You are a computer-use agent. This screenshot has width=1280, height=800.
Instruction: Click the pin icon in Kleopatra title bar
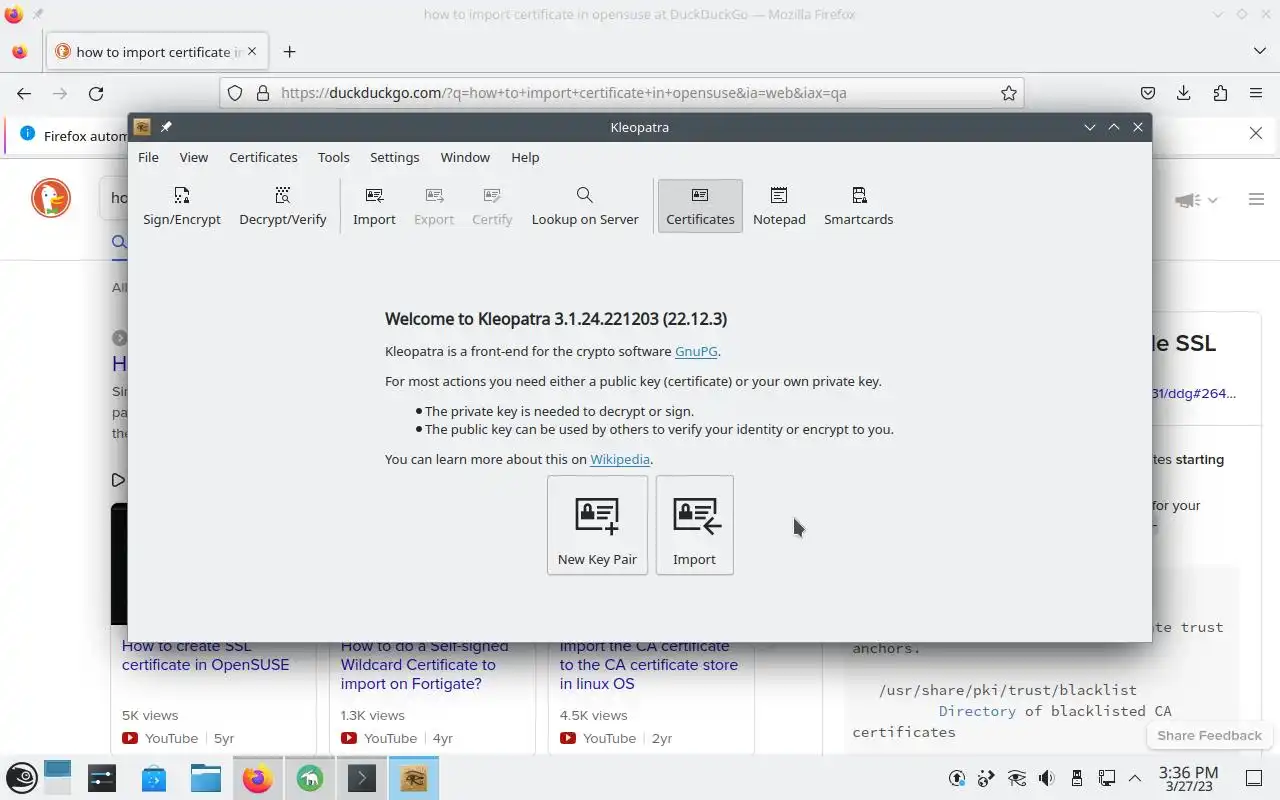[x=166, y=127]
